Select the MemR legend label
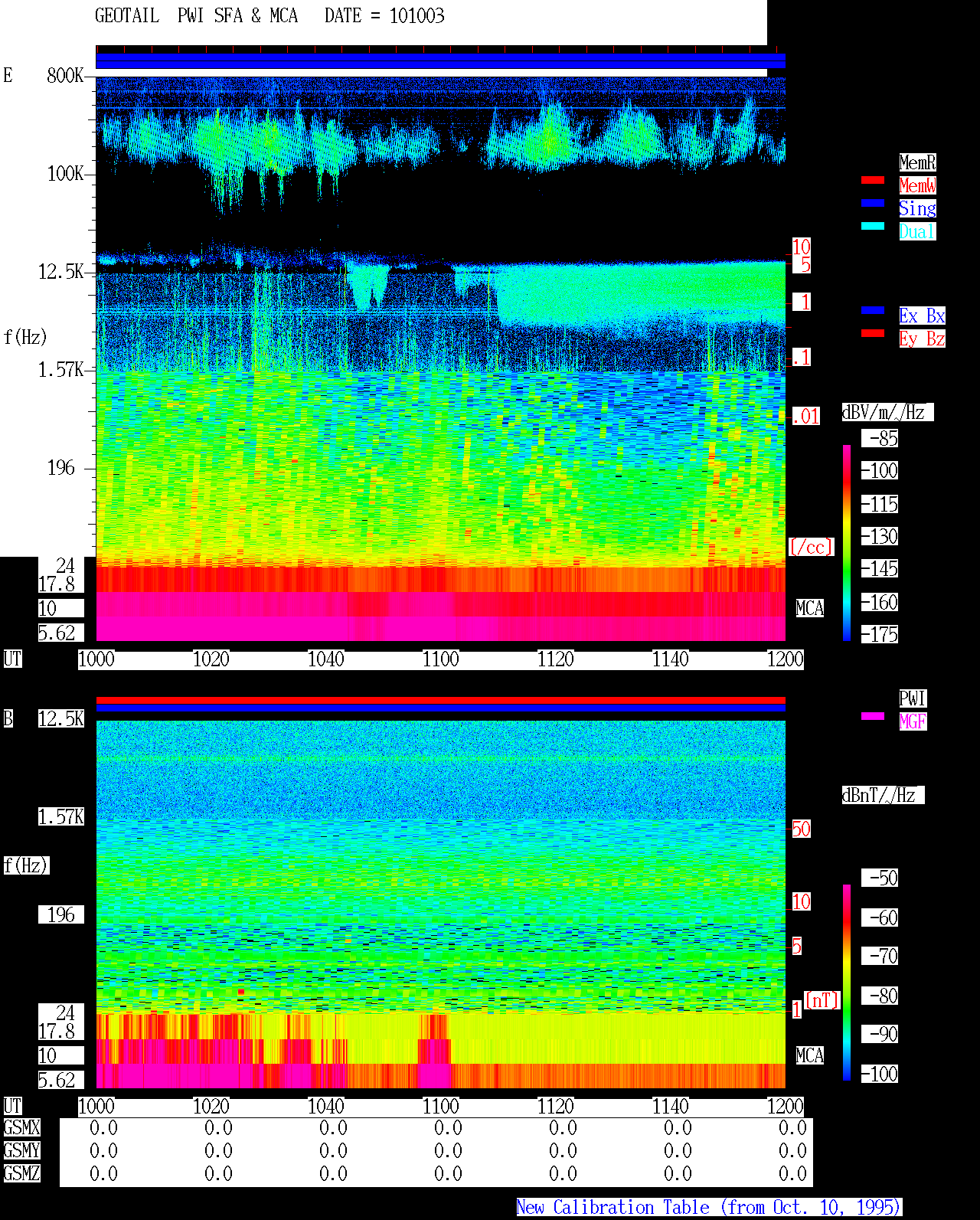This screenshot has height=1220, width=980. pyautogui.click(x=917, y=162)
